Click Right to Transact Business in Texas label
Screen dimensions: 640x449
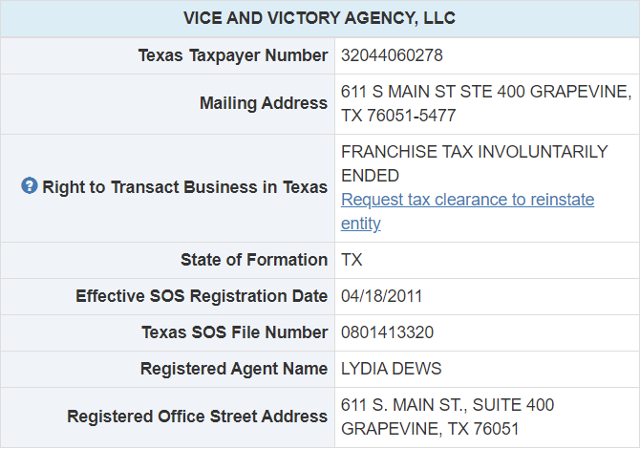[x=185, y=187]
